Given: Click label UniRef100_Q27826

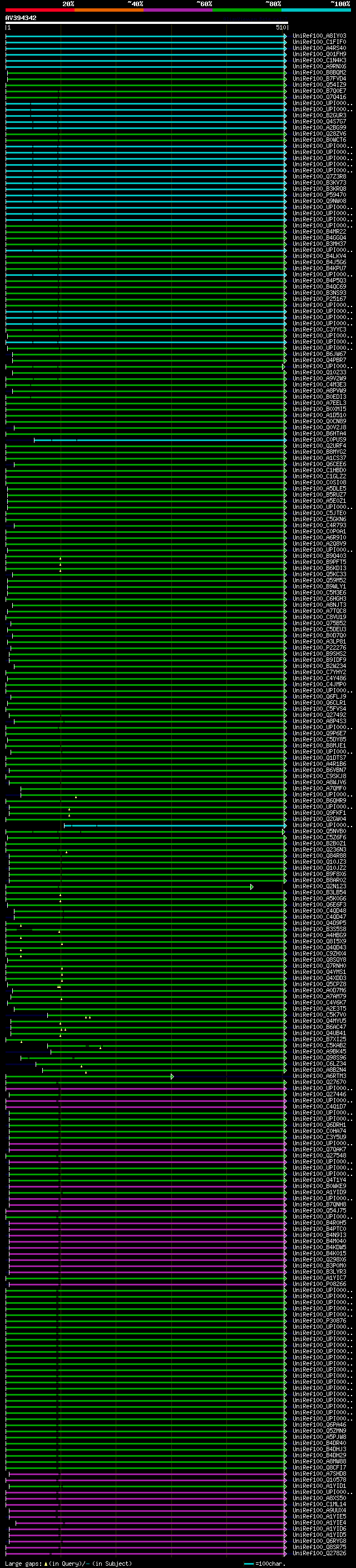Looking at the screenshot, I should (319, 1554).
